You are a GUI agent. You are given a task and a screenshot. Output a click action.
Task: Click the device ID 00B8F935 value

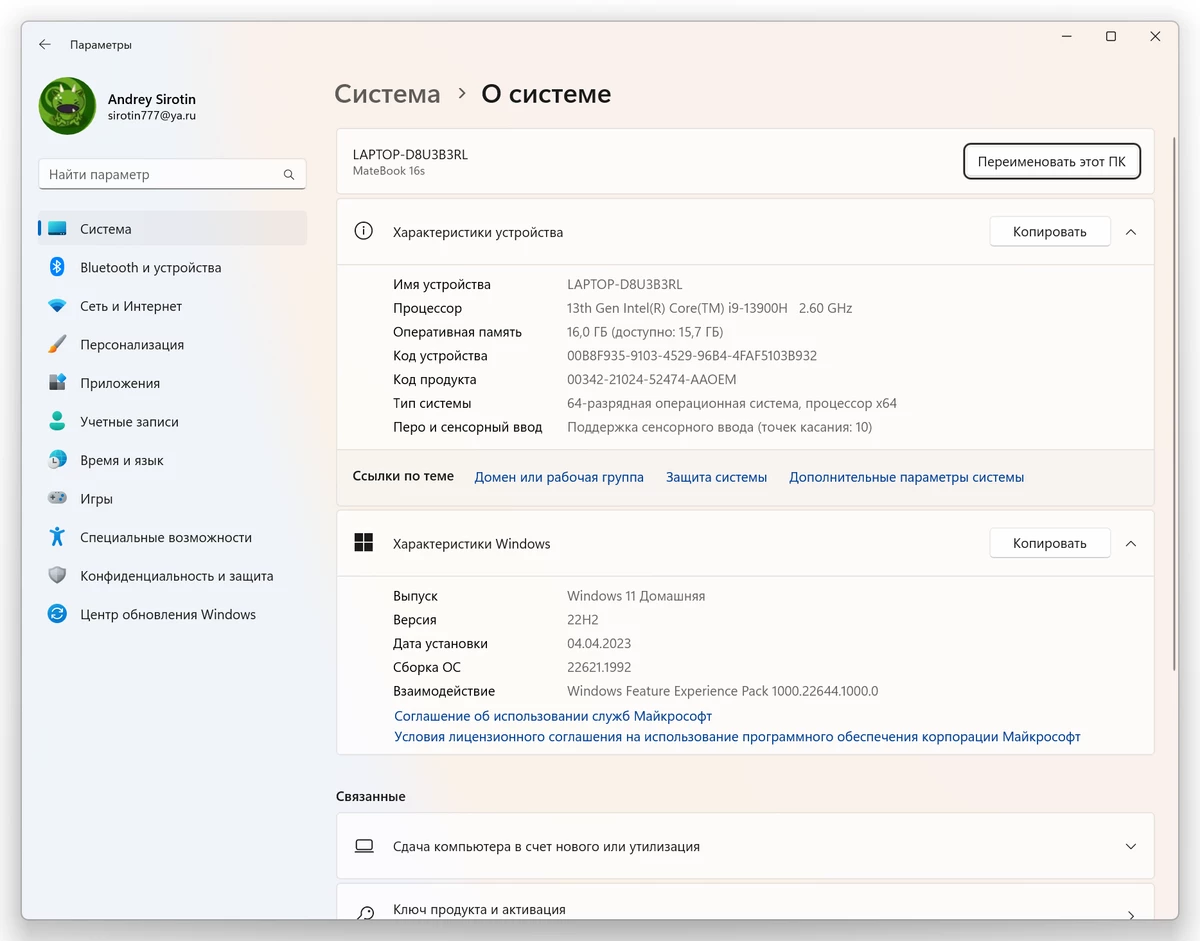tap(692, 356)
